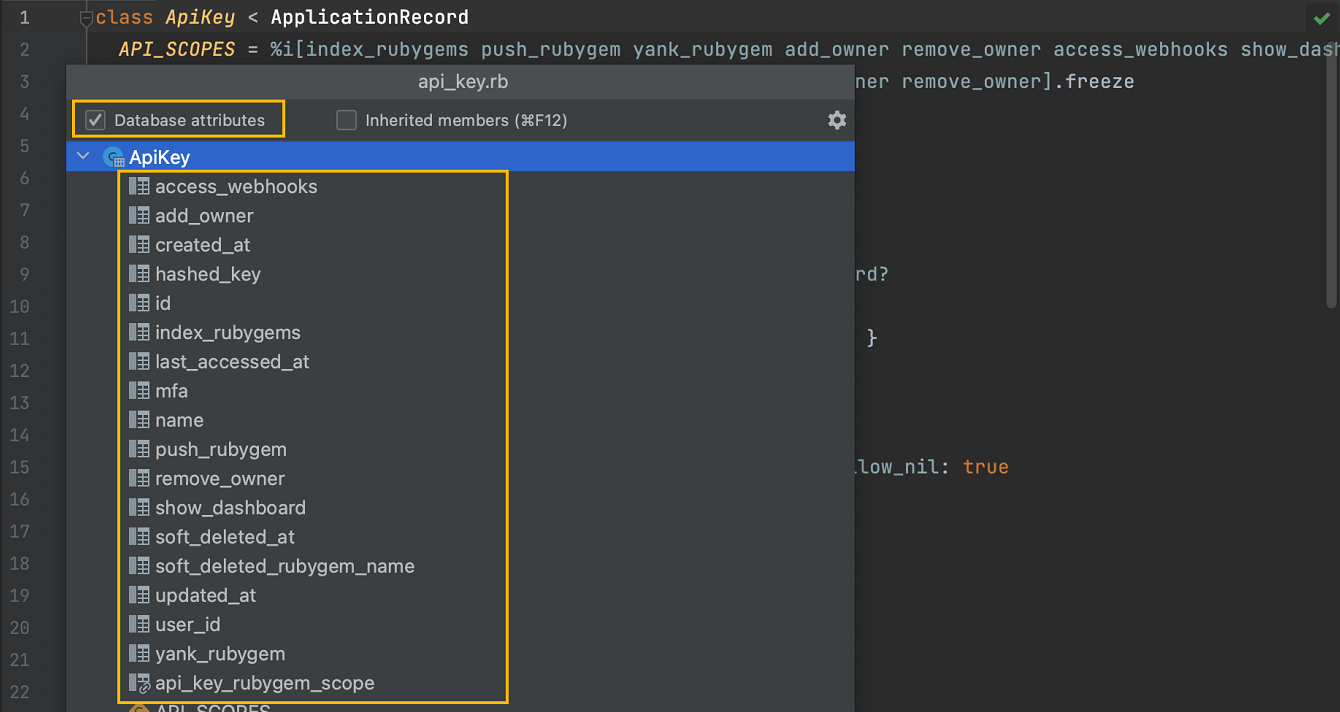Click the updated_at column icon
The height and width of the screenshot is (712, 1340).
click(x=139, y=595)
